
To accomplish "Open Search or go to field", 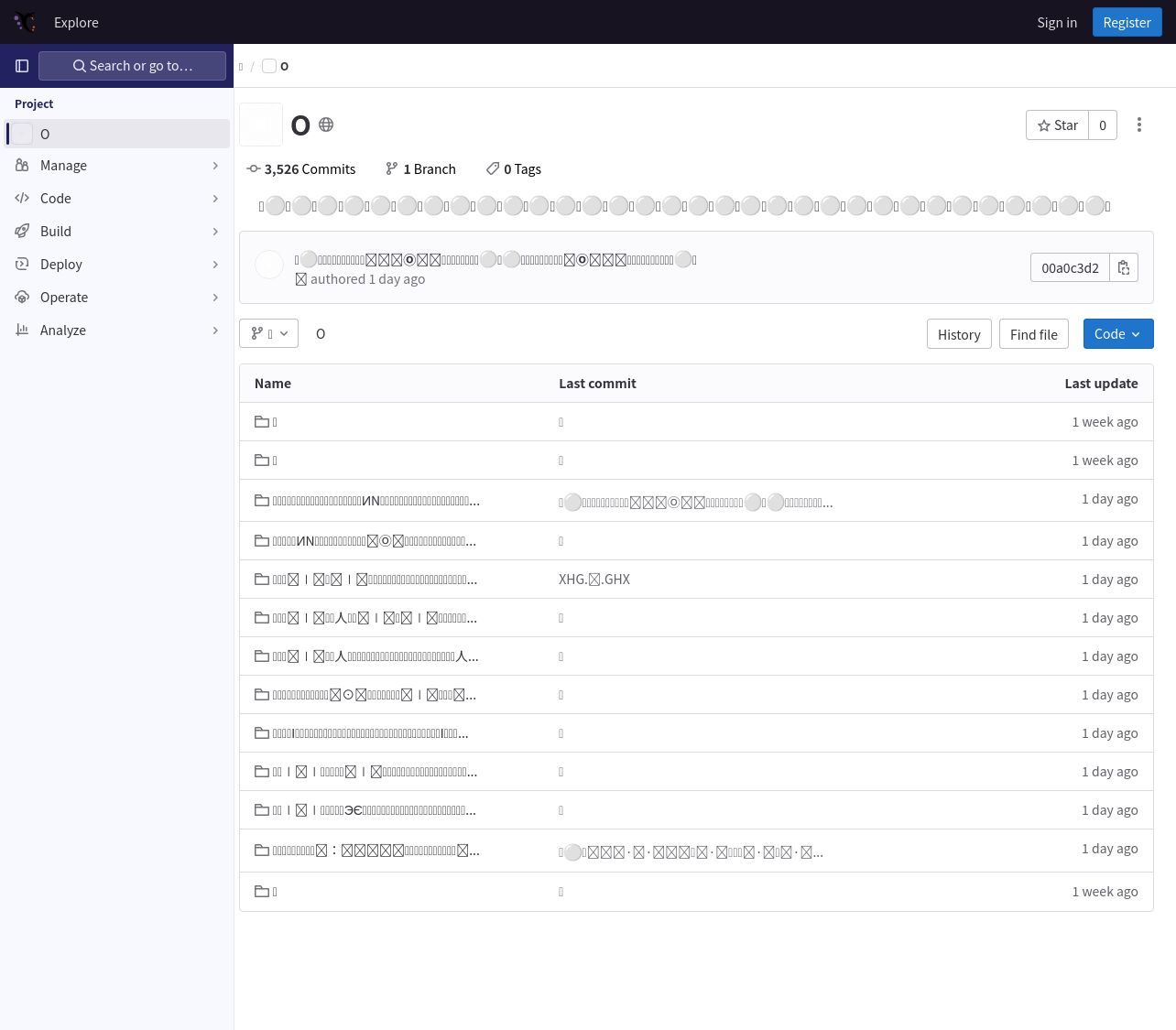I will tap(132, 66).
